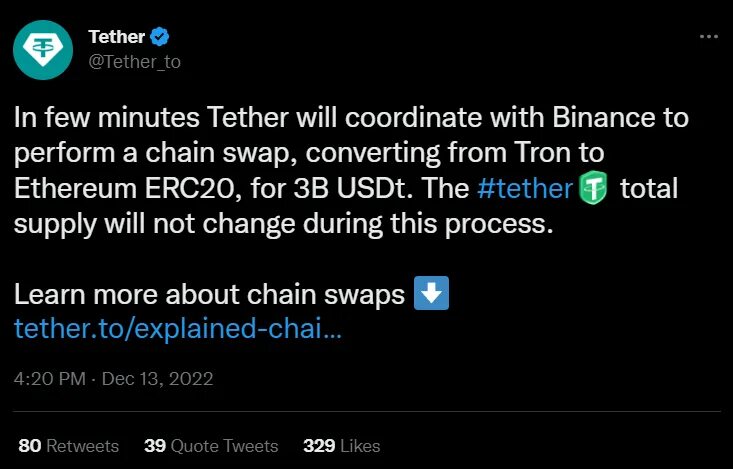Click the tweet's first line mentioning Binance
This screenshot has width=733, height=469.
350,117
